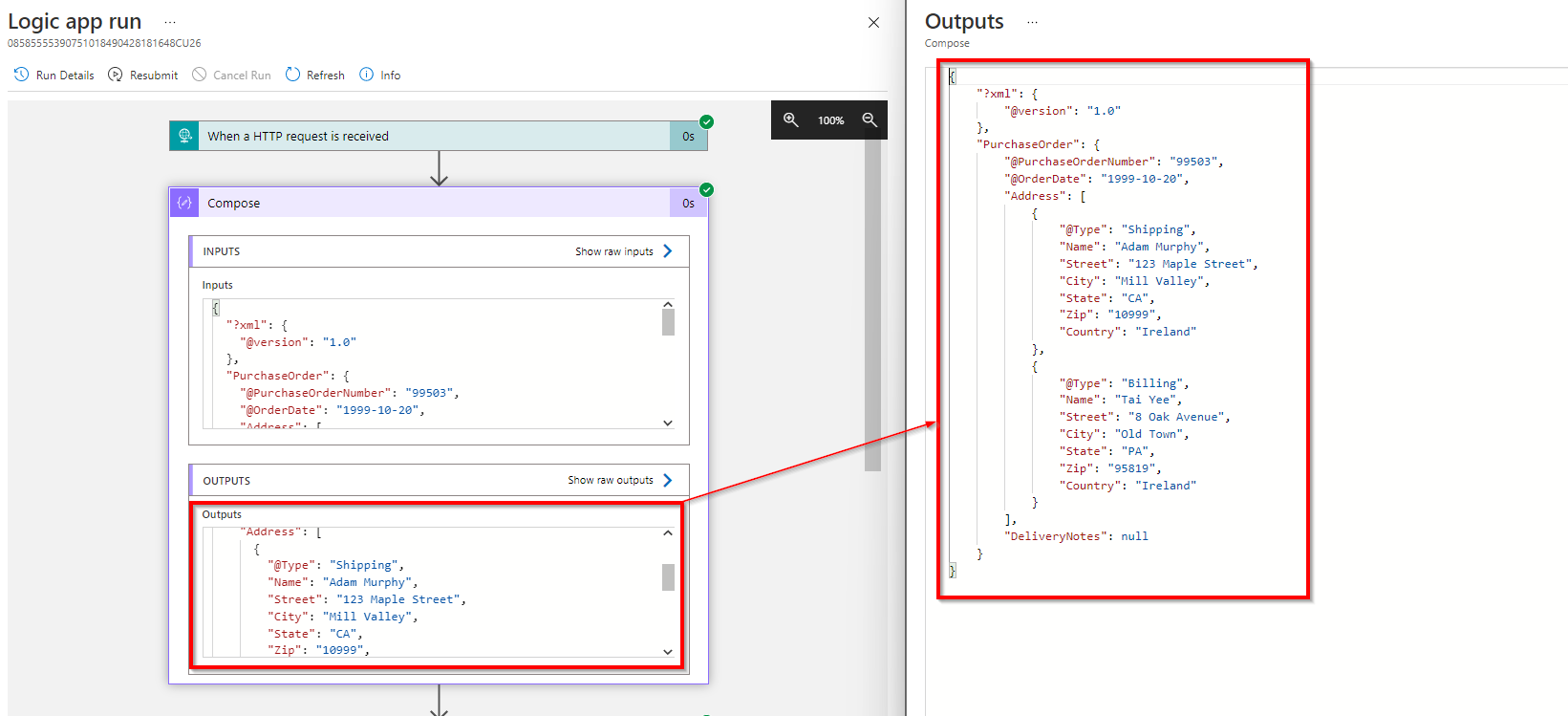Click the Resubmit button

142,75
